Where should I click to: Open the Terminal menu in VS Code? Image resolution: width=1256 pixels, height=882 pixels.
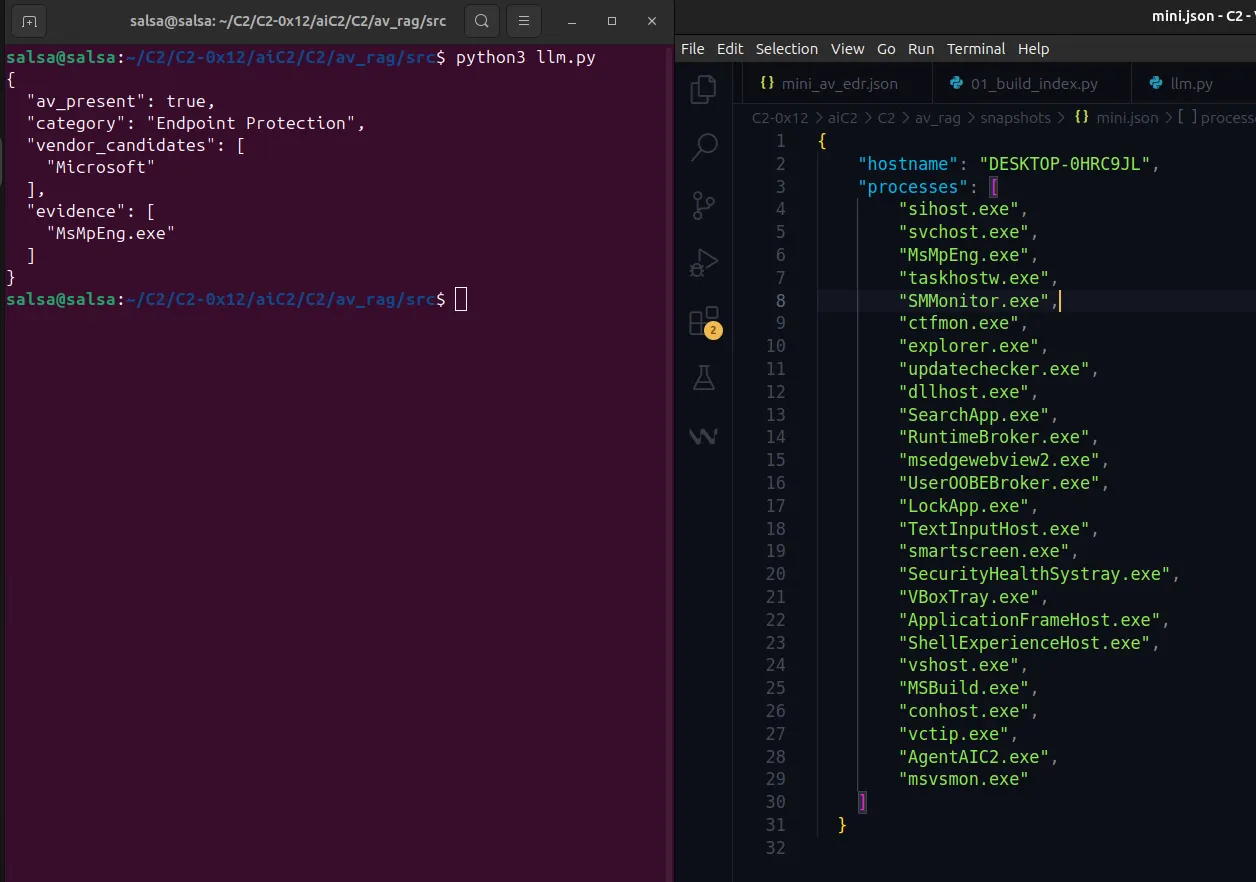[976, 48]
